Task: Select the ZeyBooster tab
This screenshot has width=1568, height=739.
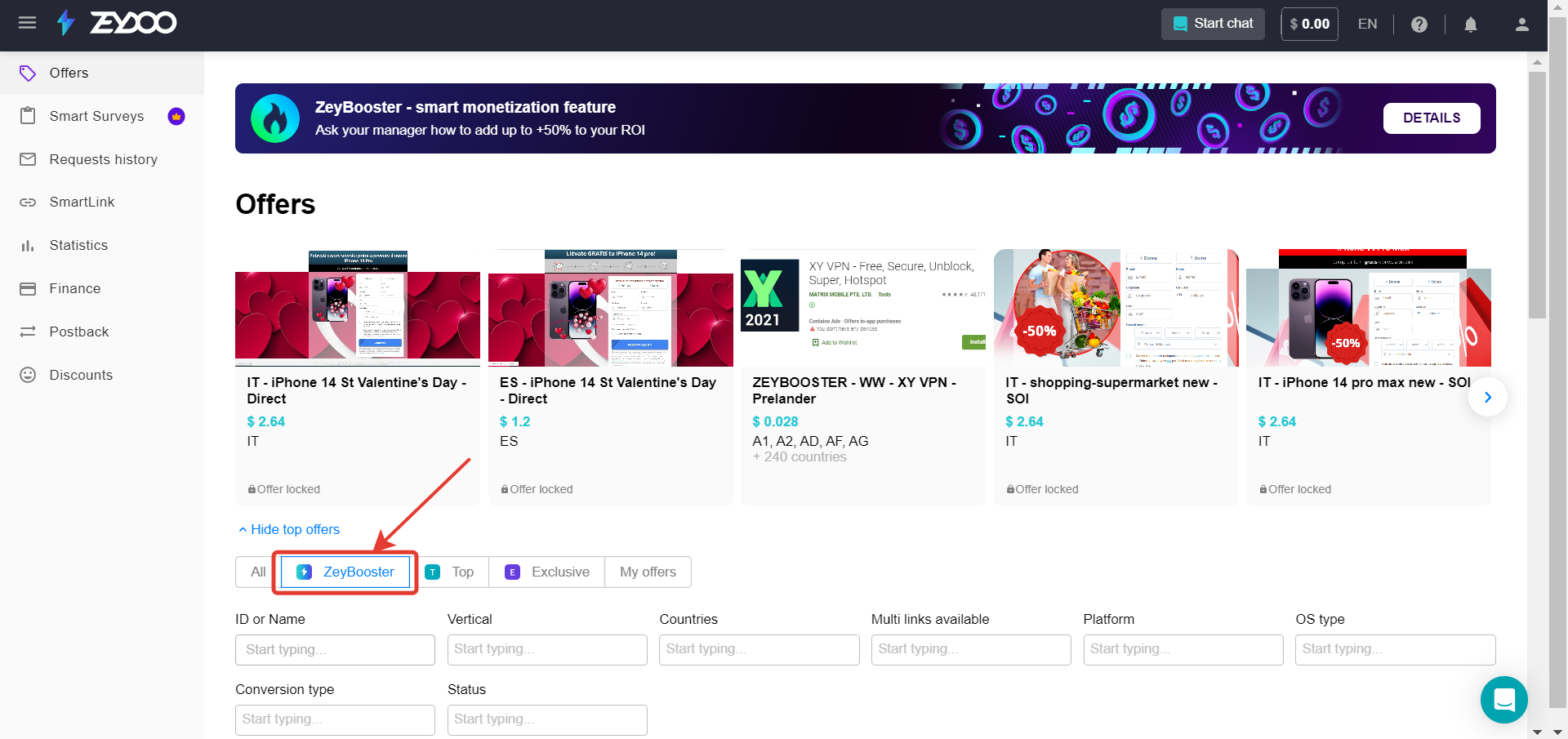Action: pyautogui.click(x=345, y=572)
